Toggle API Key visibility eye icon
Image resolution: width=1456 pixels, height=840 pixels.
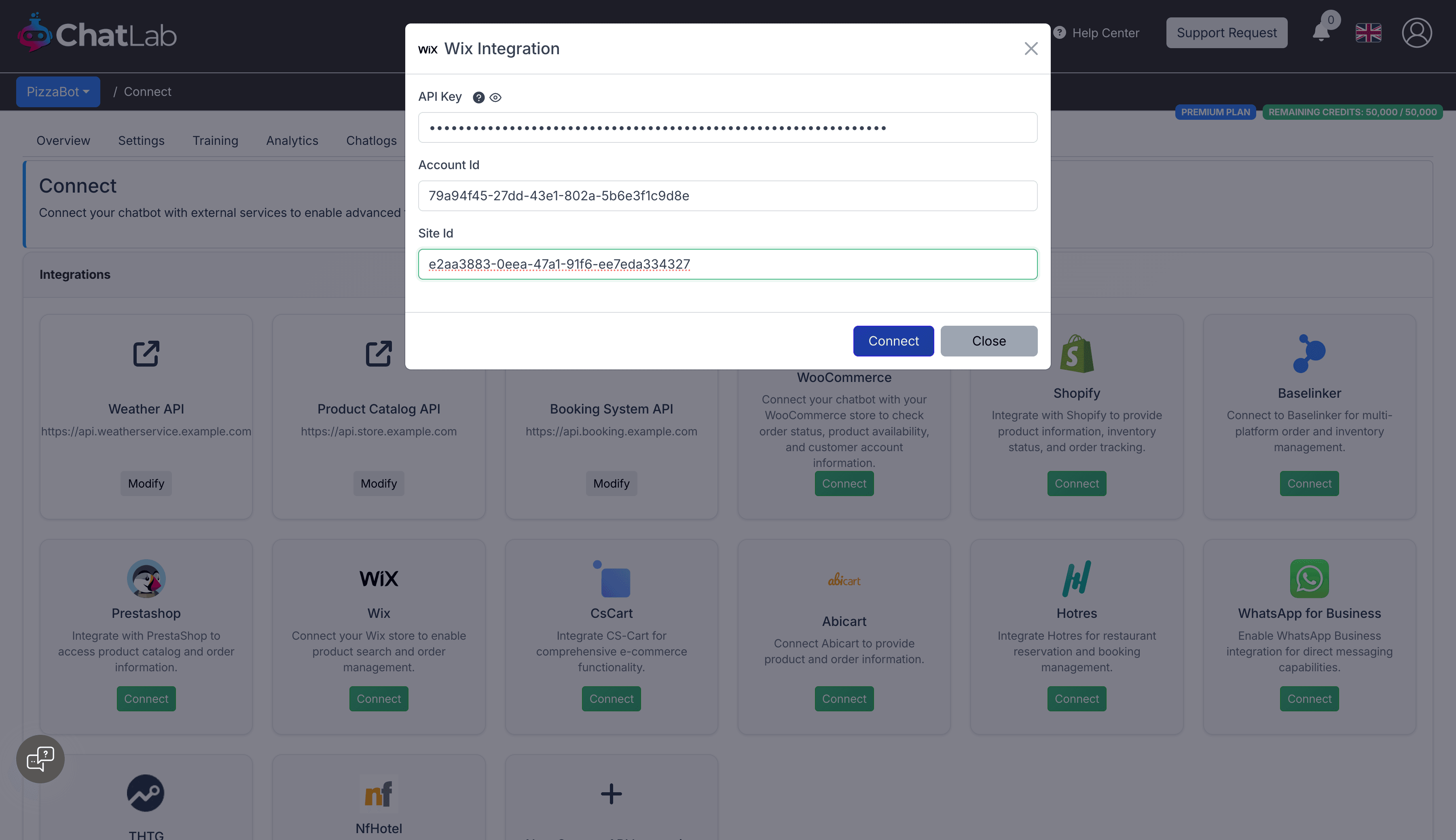point(495,98)
